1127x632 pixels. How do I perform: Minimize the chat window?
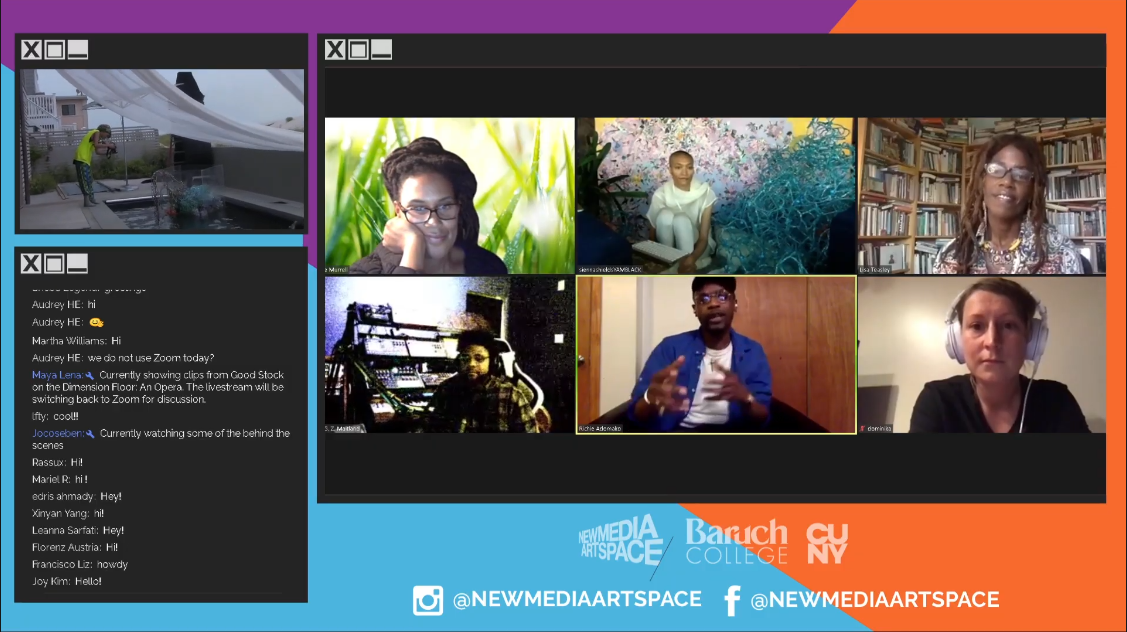click(x=77, y=264)
